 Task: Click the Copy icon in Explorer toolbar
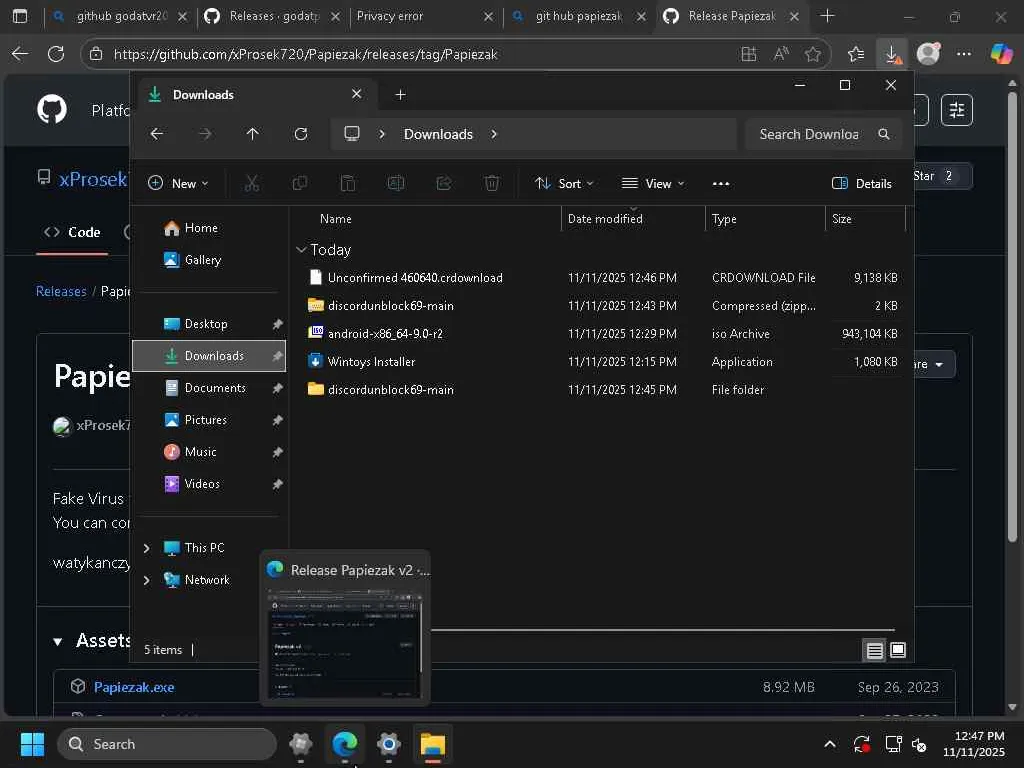[x=300, y=184]
